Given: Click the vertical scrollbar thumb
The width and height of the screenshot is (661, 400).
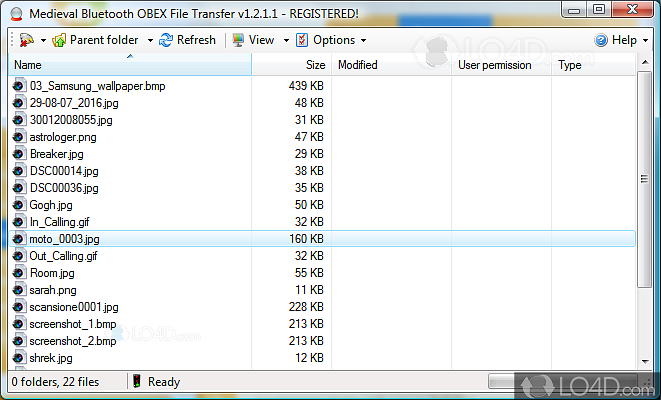Looking at the screenshot, I should pos(645,179).
